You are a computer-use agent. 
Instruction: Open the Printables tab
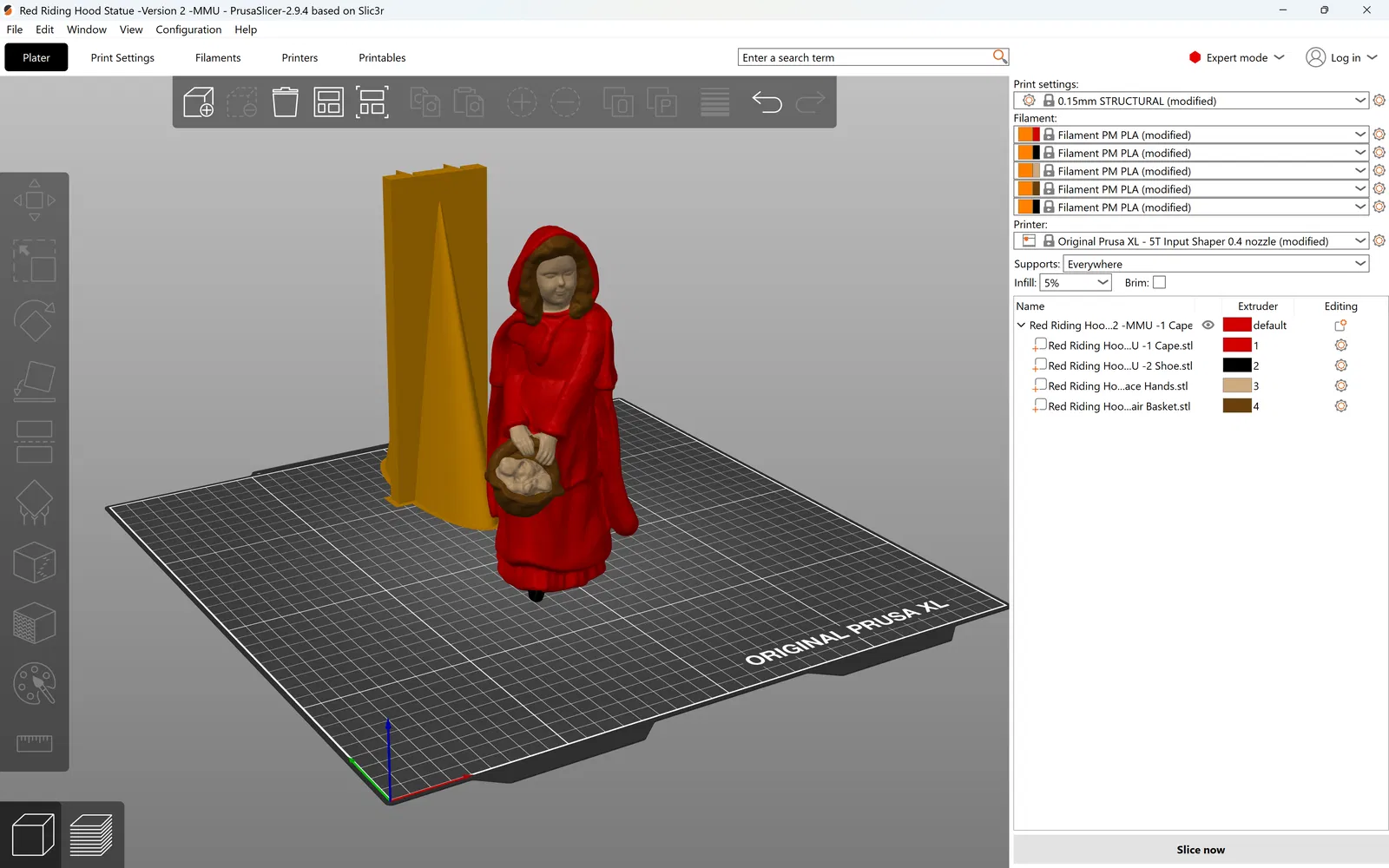point(382,57)
